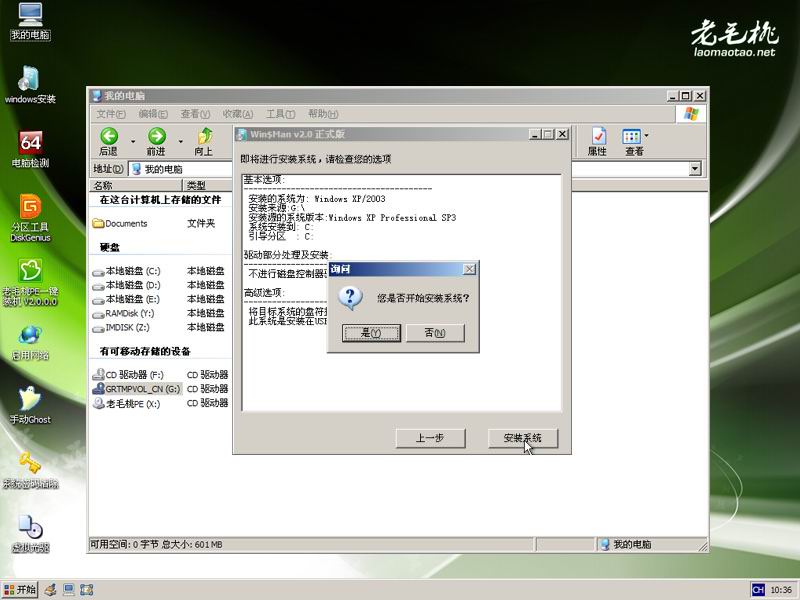Viewport: 800px width, 600px height.
Task: Open the 我的电脑 desktop icon
Action: 30,21
